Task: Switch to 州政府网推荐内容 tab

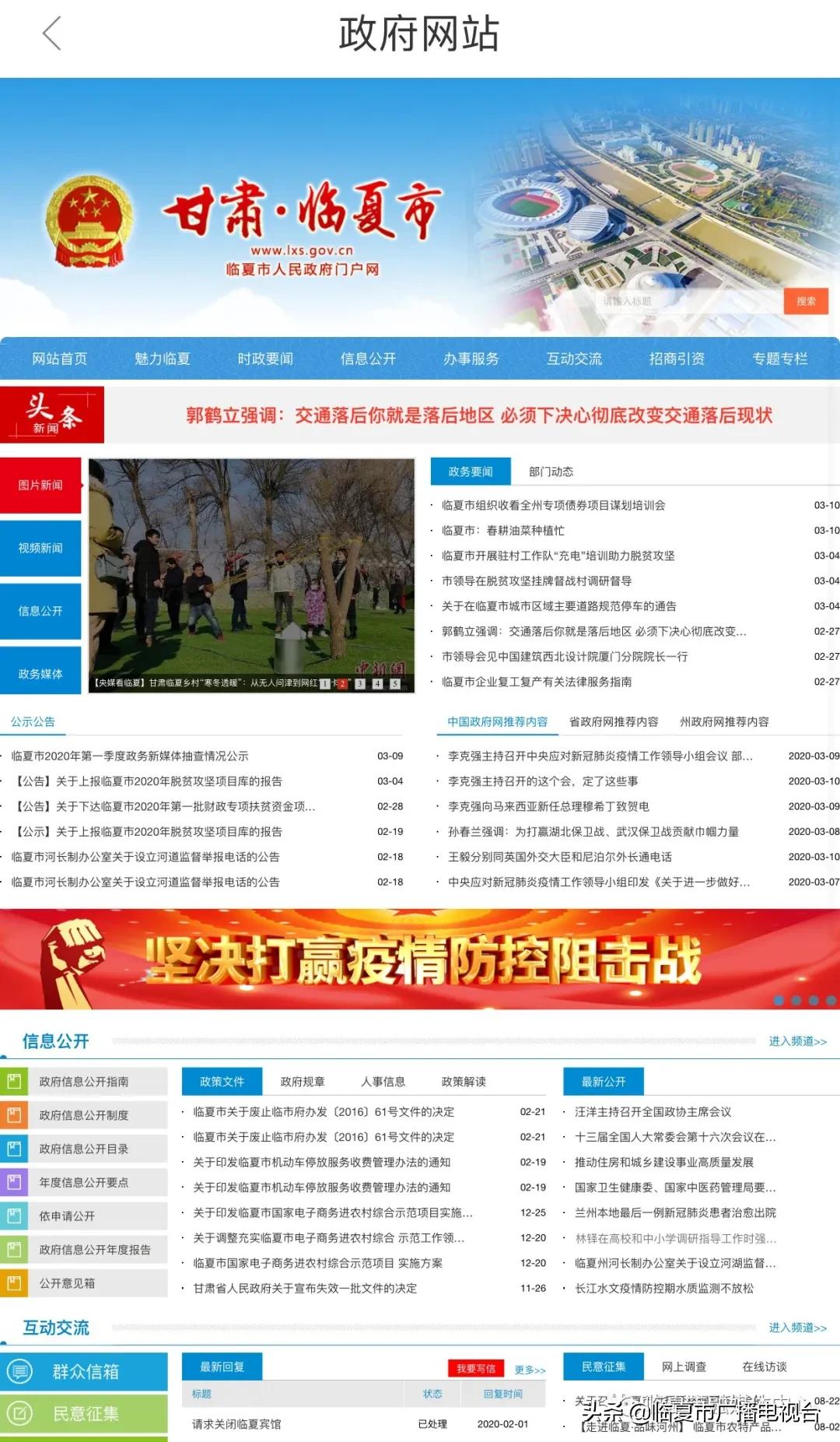Action: tap(724, 721)
